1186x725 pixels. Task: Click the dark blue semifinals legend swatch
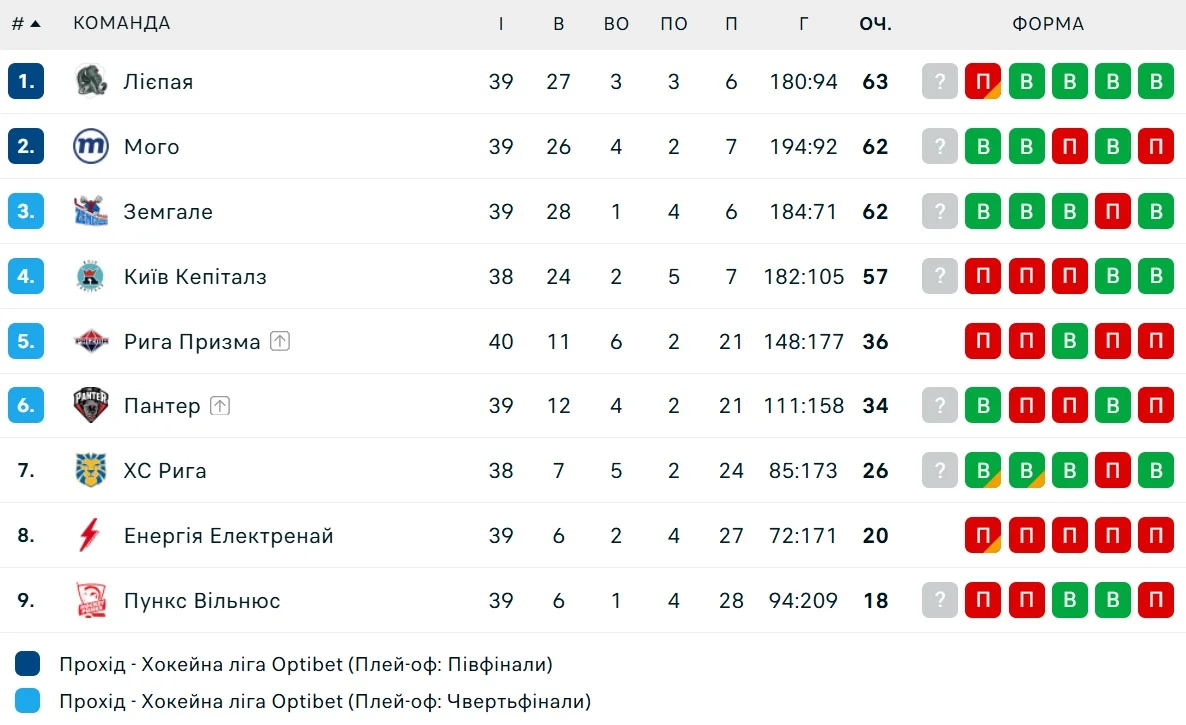[x=28, y=664]
